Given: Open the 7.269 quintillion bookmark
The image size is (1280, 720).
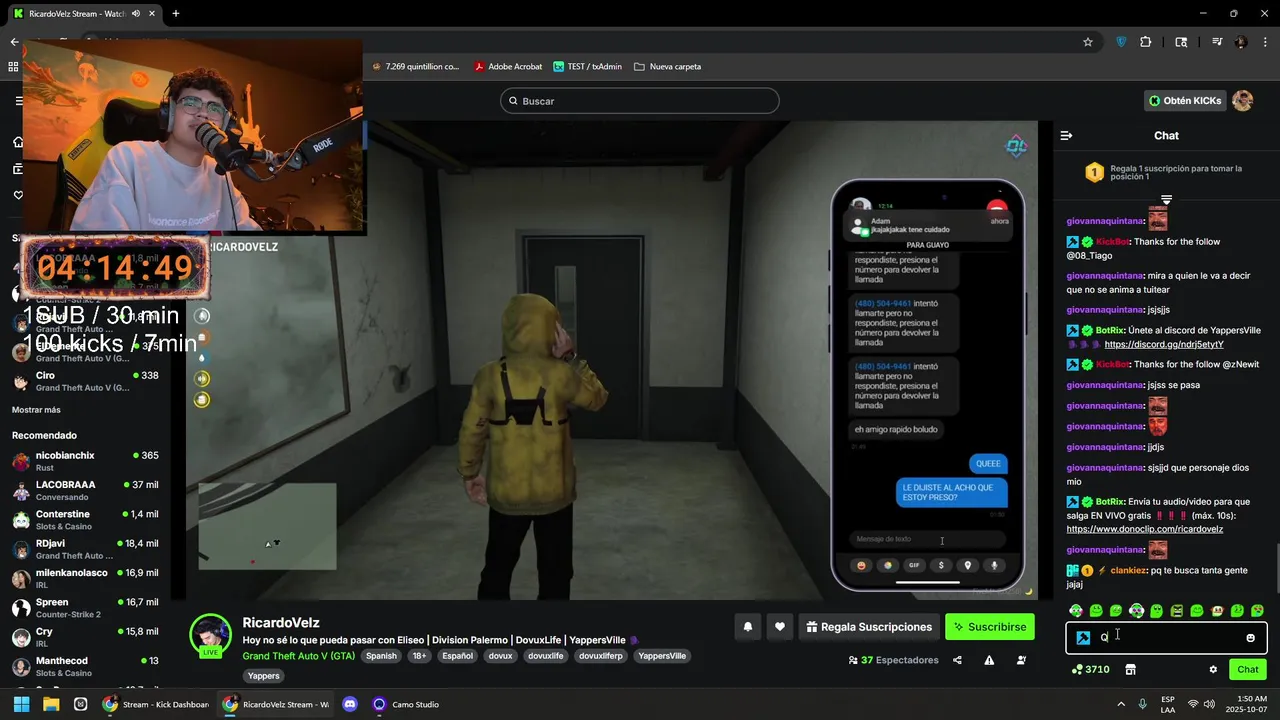Looking at the screenshot, I should point(415,67).
